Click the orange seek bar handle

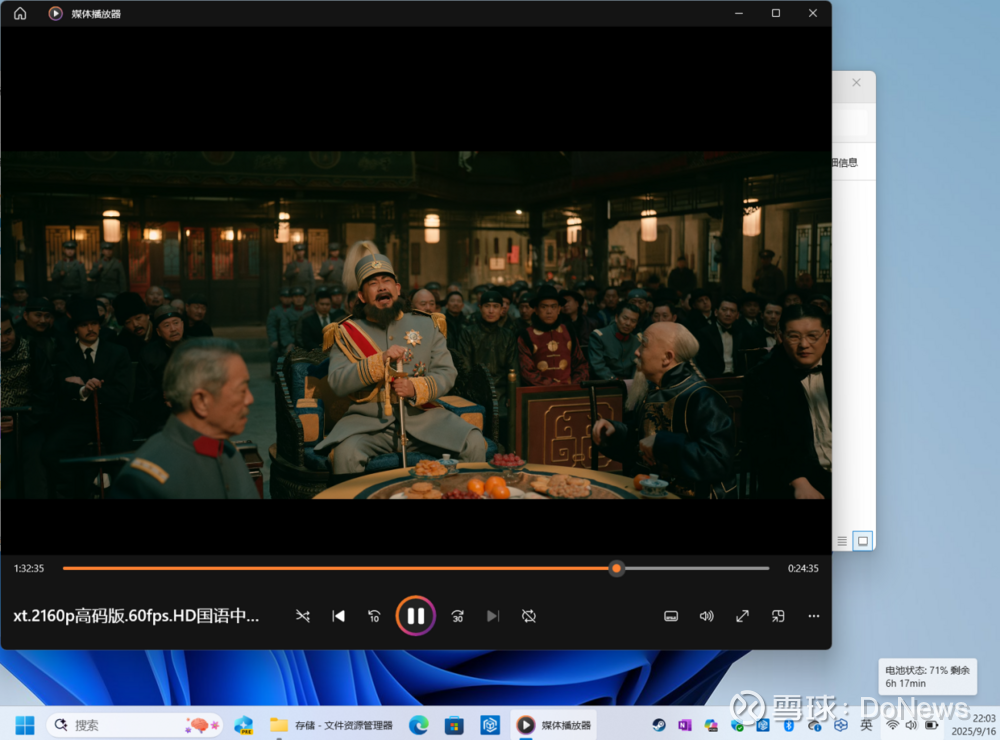[x=616, y=568]
